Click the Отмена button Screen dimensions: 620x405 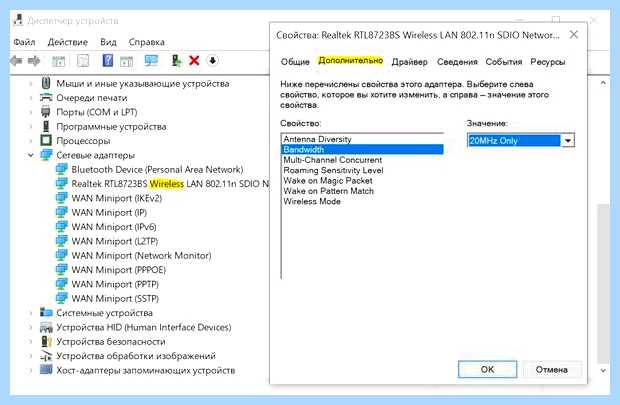click(x=552, y=369)
